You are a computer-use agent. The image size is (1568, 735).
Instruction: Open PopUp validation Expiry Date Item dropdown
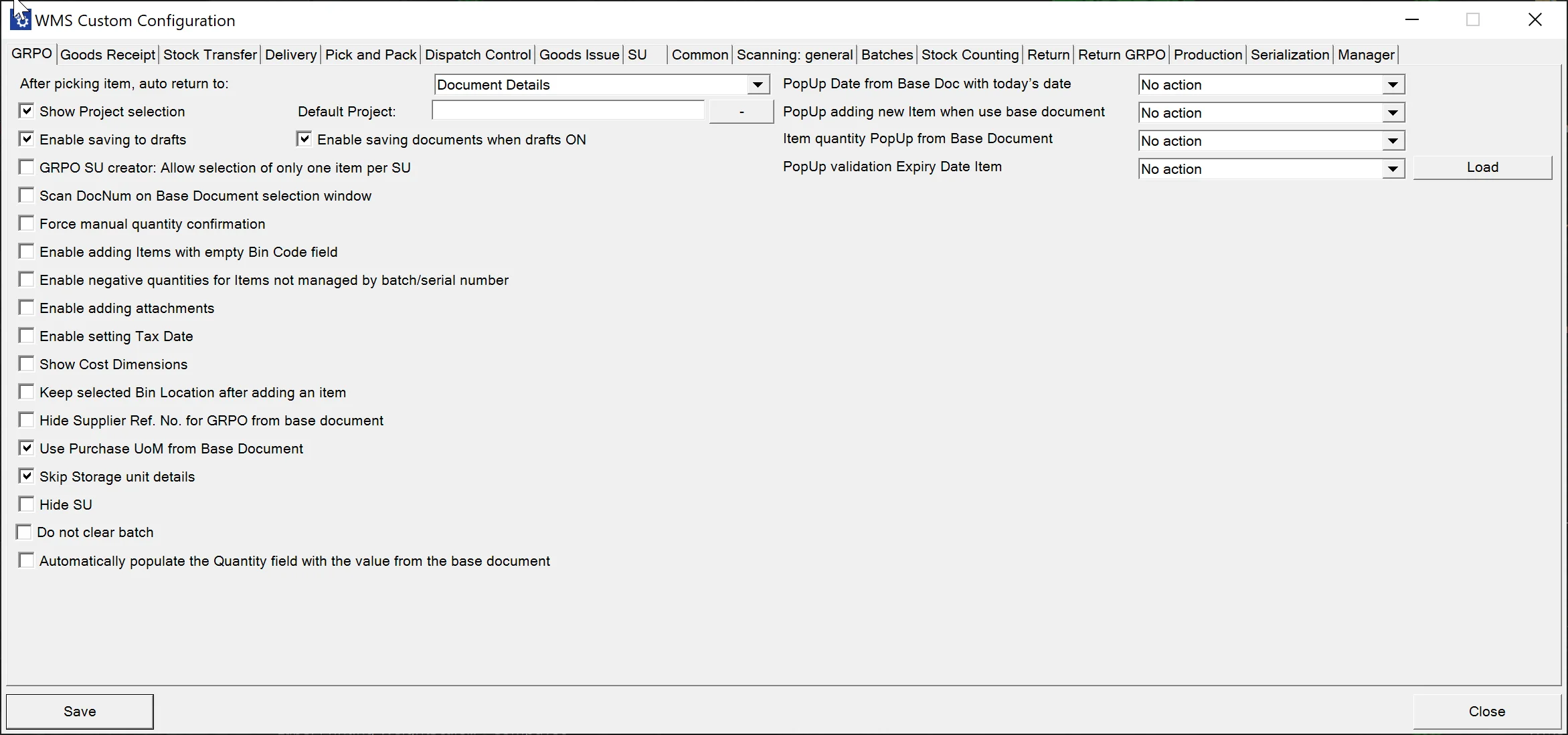1393,169
